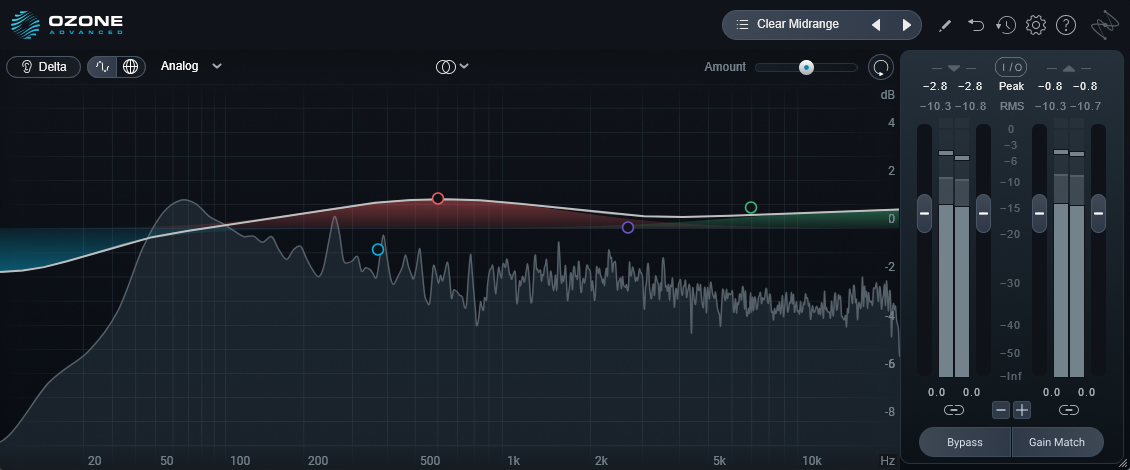Go to the next preset with right arrow
The width and height of the screenshot is (1130, 470).
tap(907, 25)
